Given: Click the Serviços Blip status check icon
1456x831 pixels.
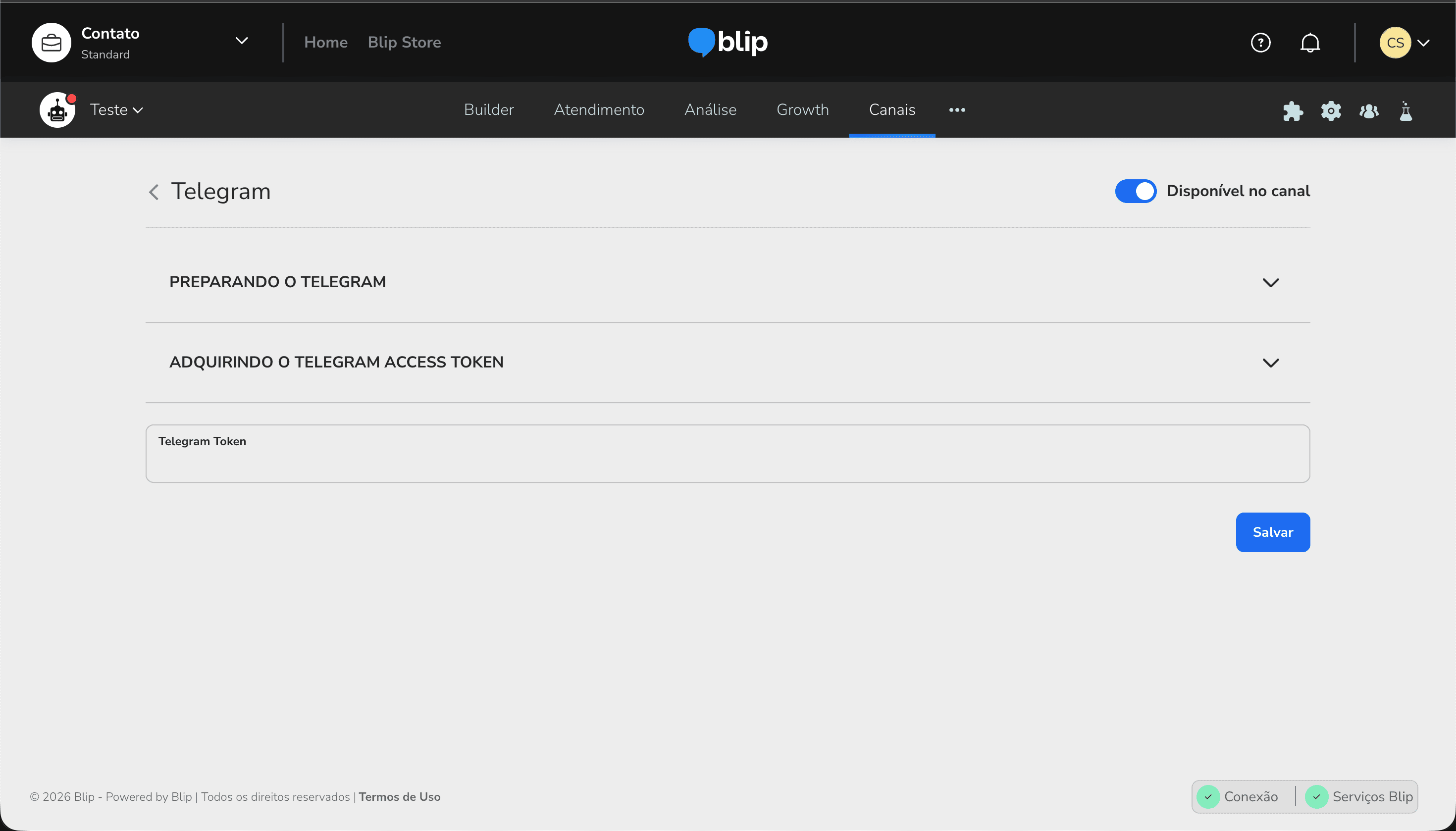Looking at the screenshot, I should pos(1316,797).
